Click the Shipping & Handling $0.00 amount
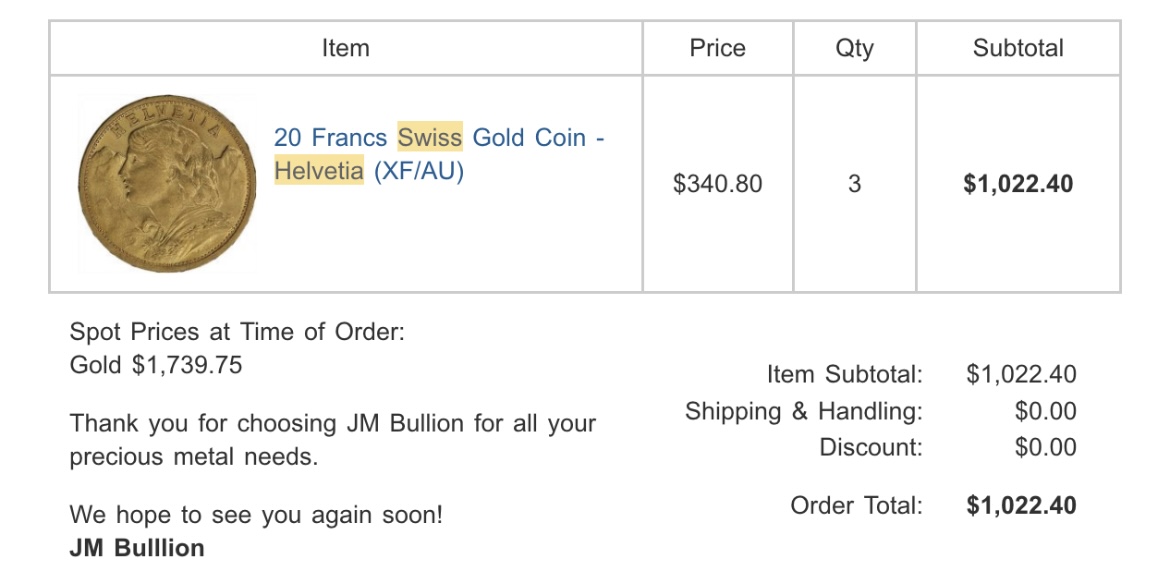 [1045, 411]
